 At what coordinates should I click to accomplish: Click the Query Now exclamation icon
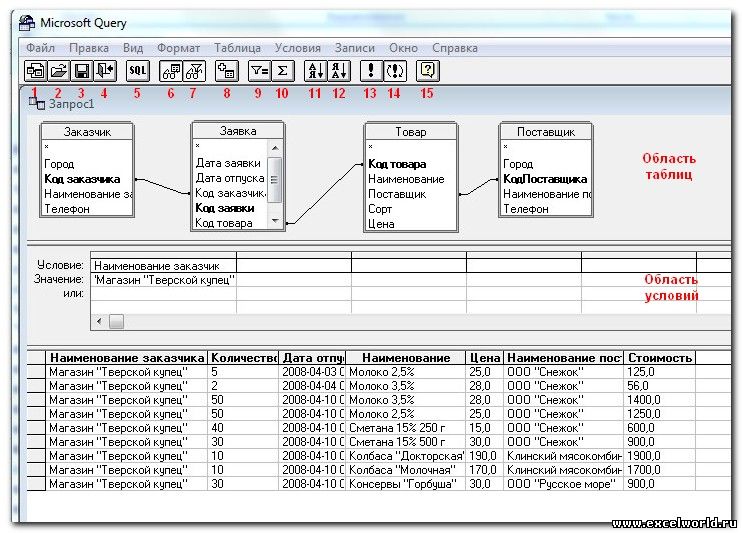click(x=371, y=71)
